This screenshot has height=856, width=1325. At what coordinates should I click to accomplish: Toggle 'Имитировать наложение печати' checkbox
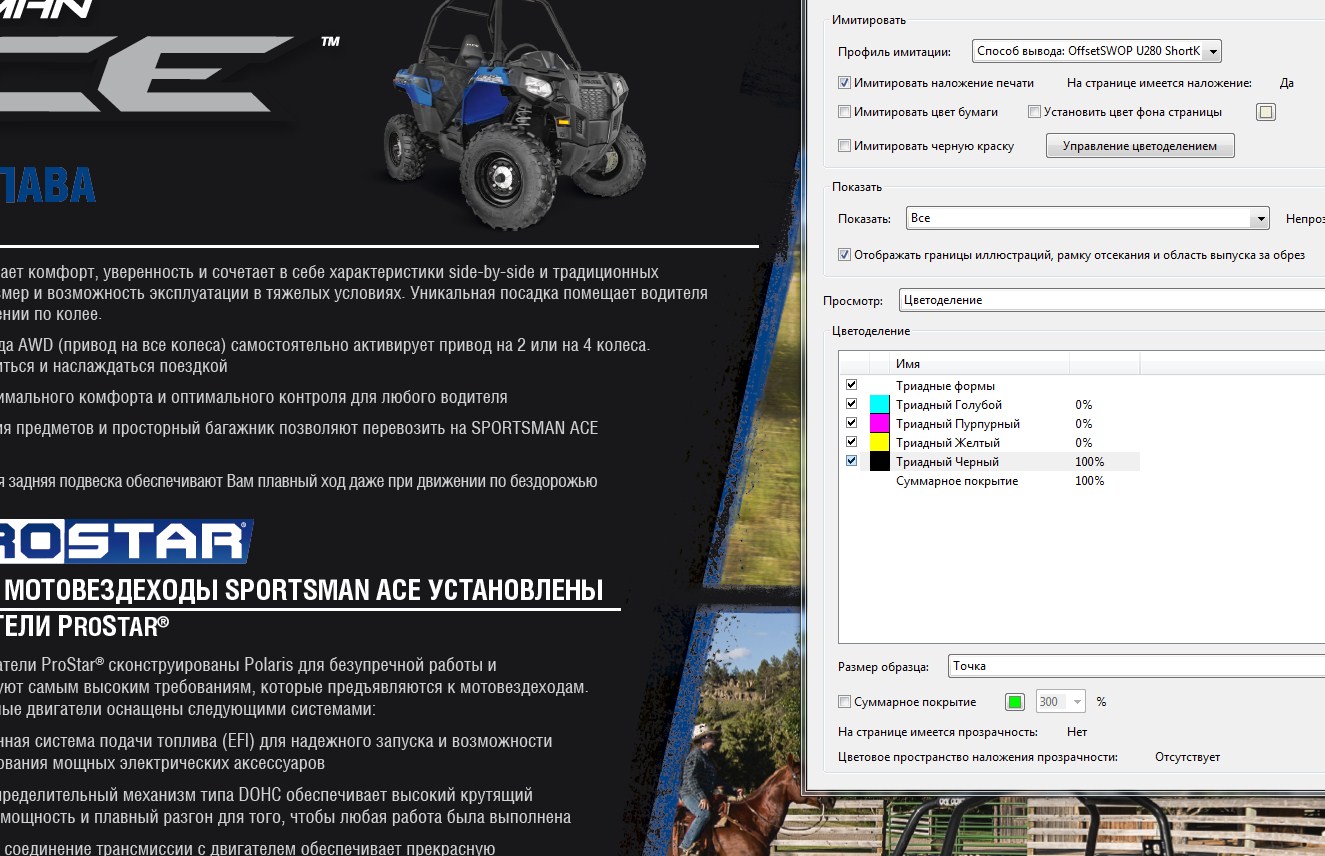[x=845, y=83]
